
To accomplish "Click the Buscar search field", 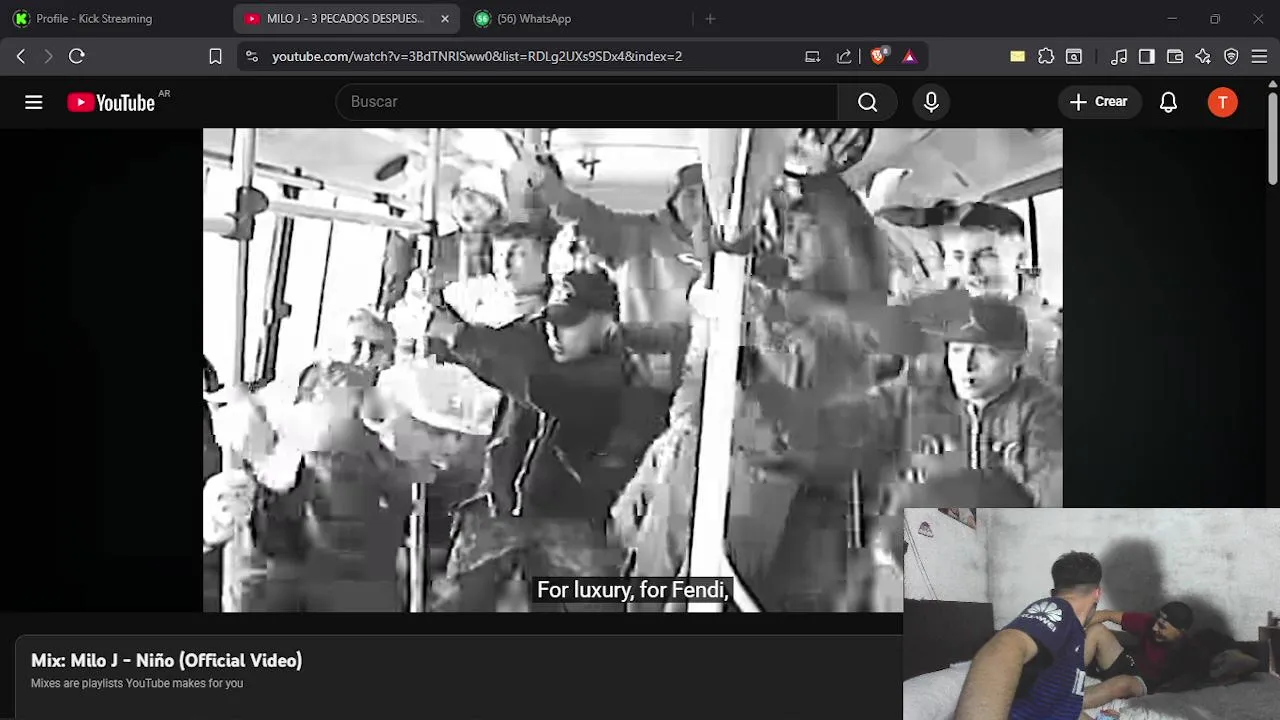I will pos(587,102).
